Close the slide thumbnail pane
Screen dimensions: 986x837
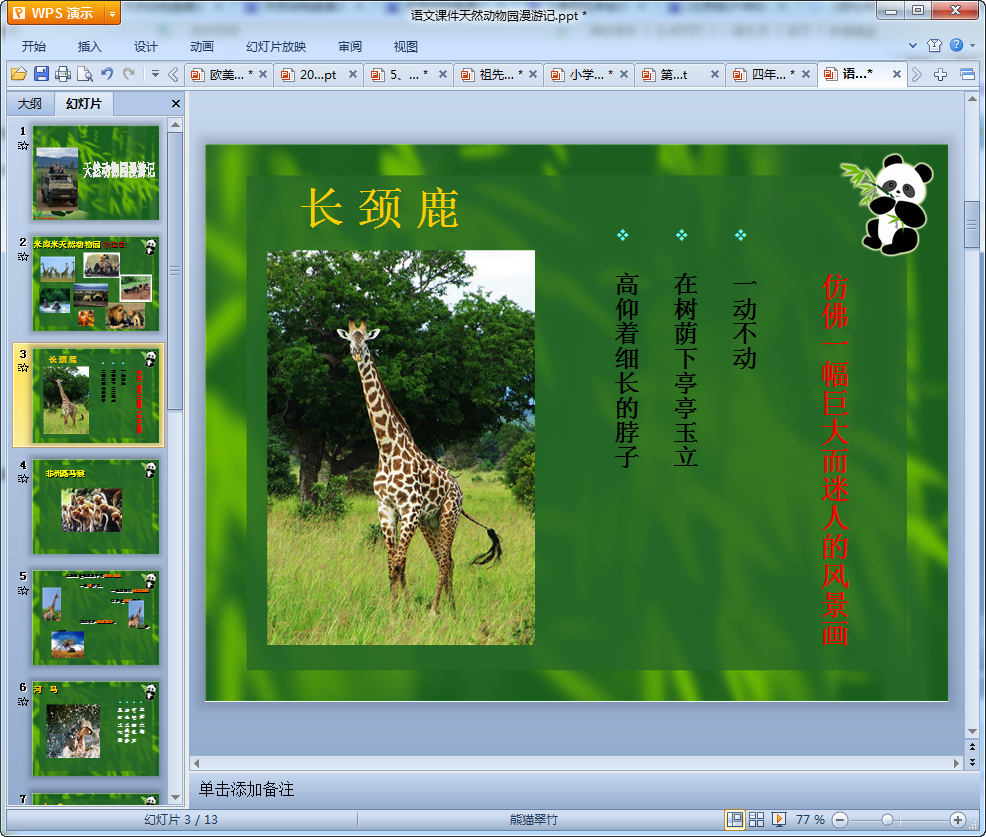[x=176, y=104]
